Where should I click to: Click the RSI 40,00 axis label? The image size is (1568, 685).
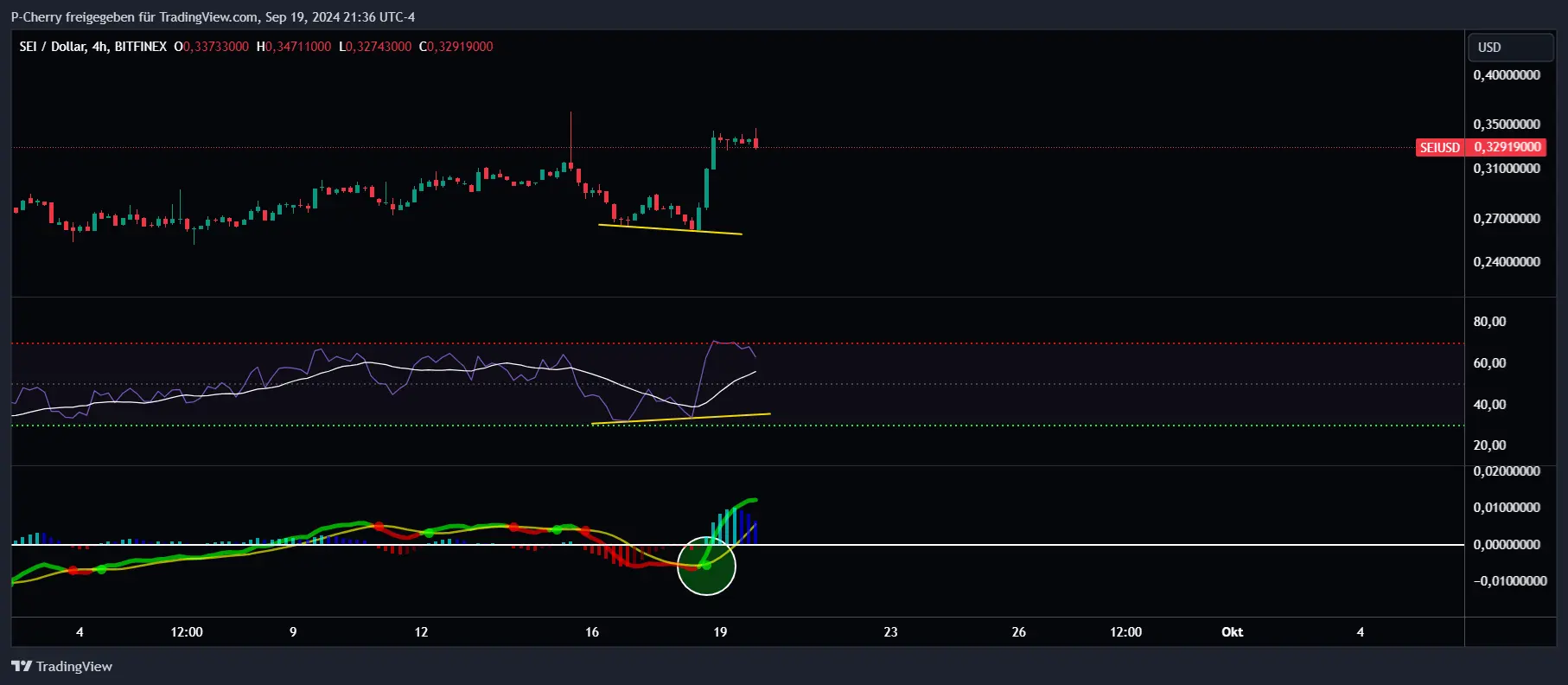(x=1489, y=405)
